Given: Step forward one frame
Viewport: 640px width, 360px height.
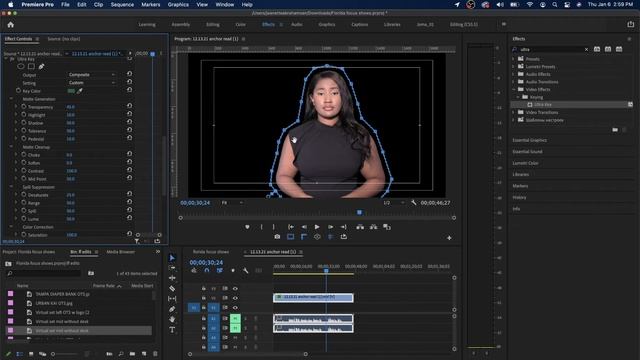Looking at the screenshot, I should coord(331,227).
